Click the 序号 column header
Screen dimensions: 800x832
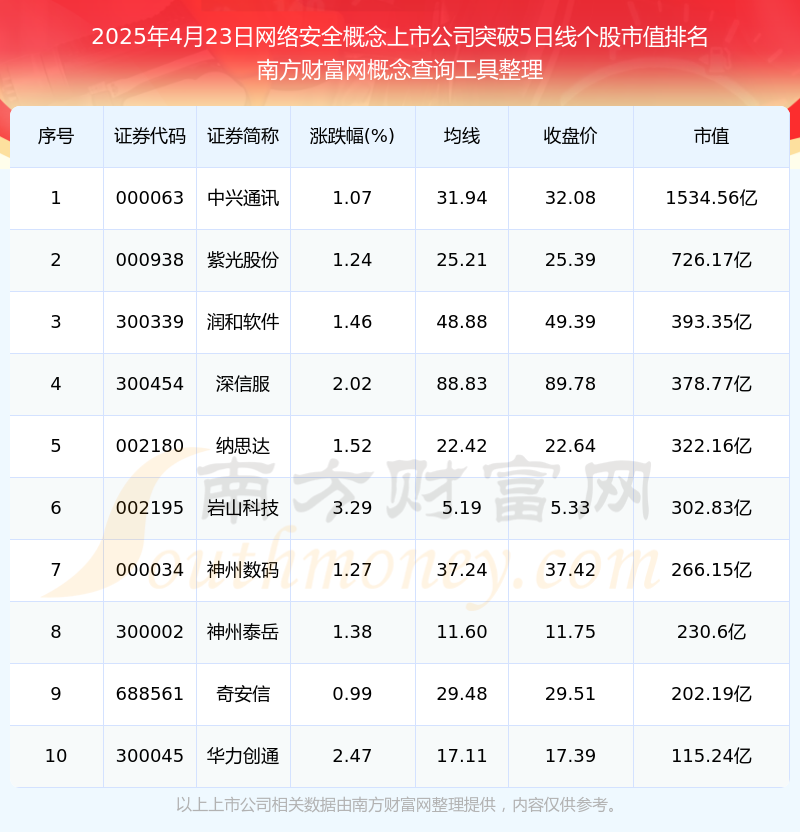tap(56, 136)
